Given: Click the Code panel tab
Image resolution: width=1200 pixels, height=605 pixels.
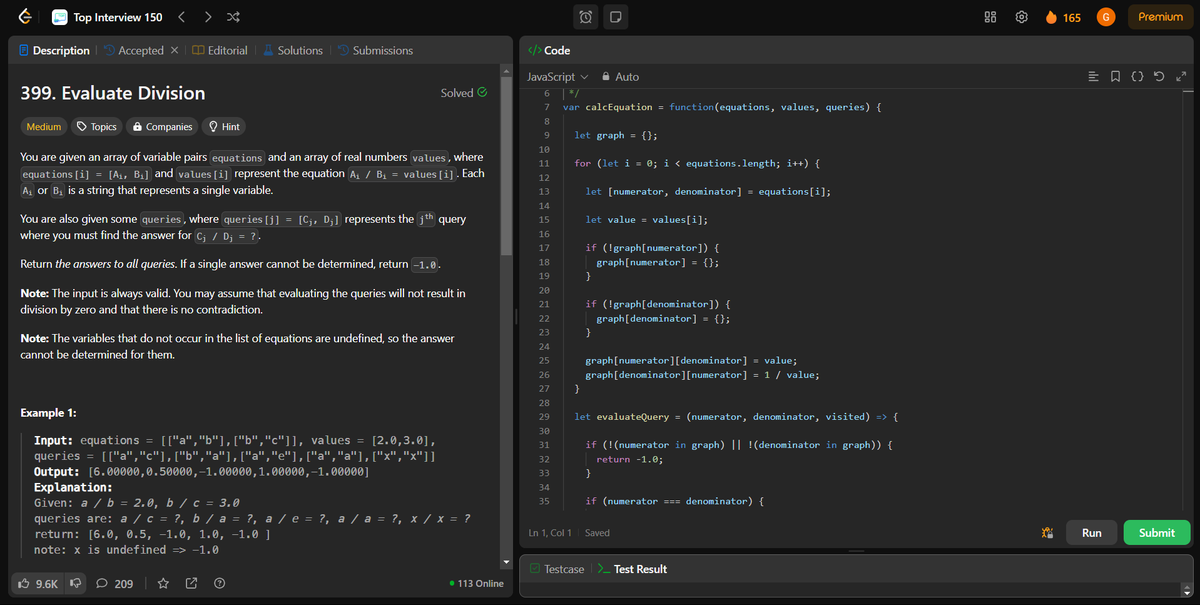Looking at the screenshot, I should 550,50.
